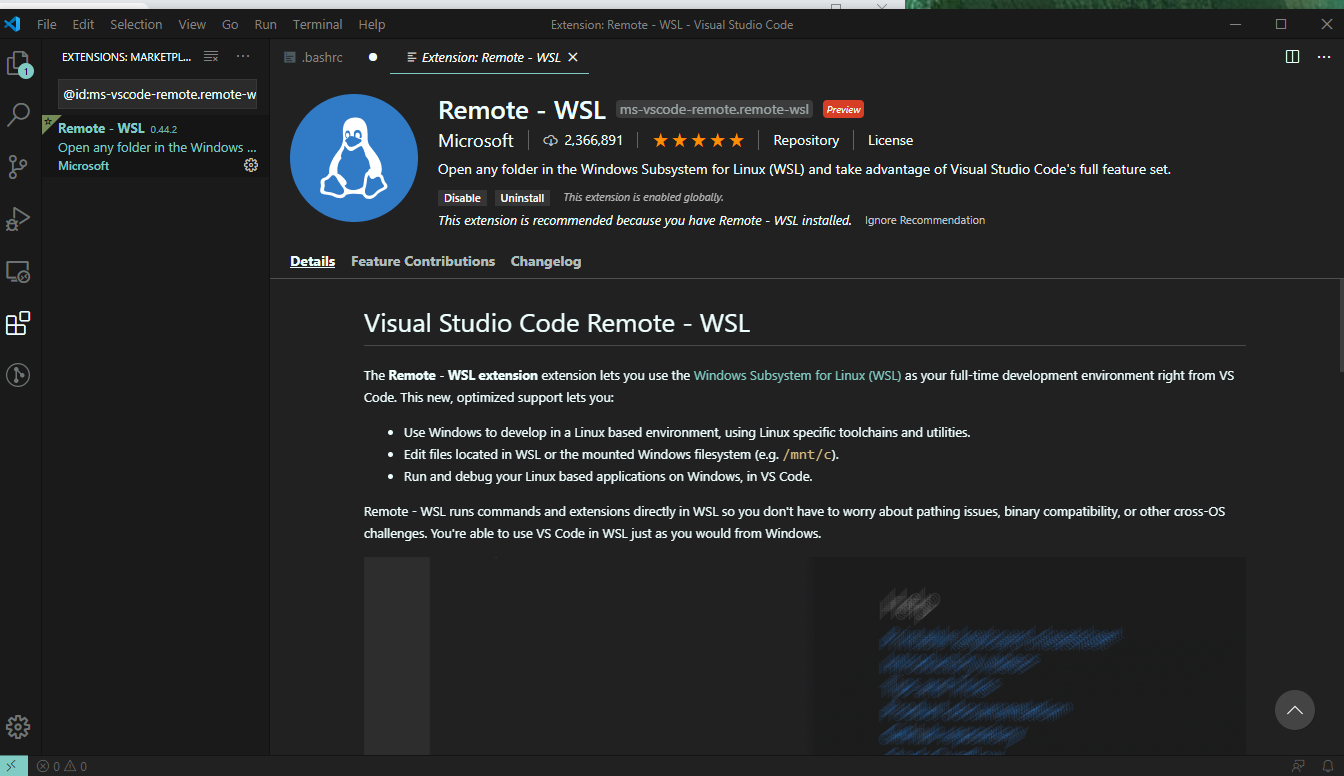Viewport: 1344px width, 776px height.
Task: Click the unsaved dot on .bashrc tab
Action: point(373,57)
